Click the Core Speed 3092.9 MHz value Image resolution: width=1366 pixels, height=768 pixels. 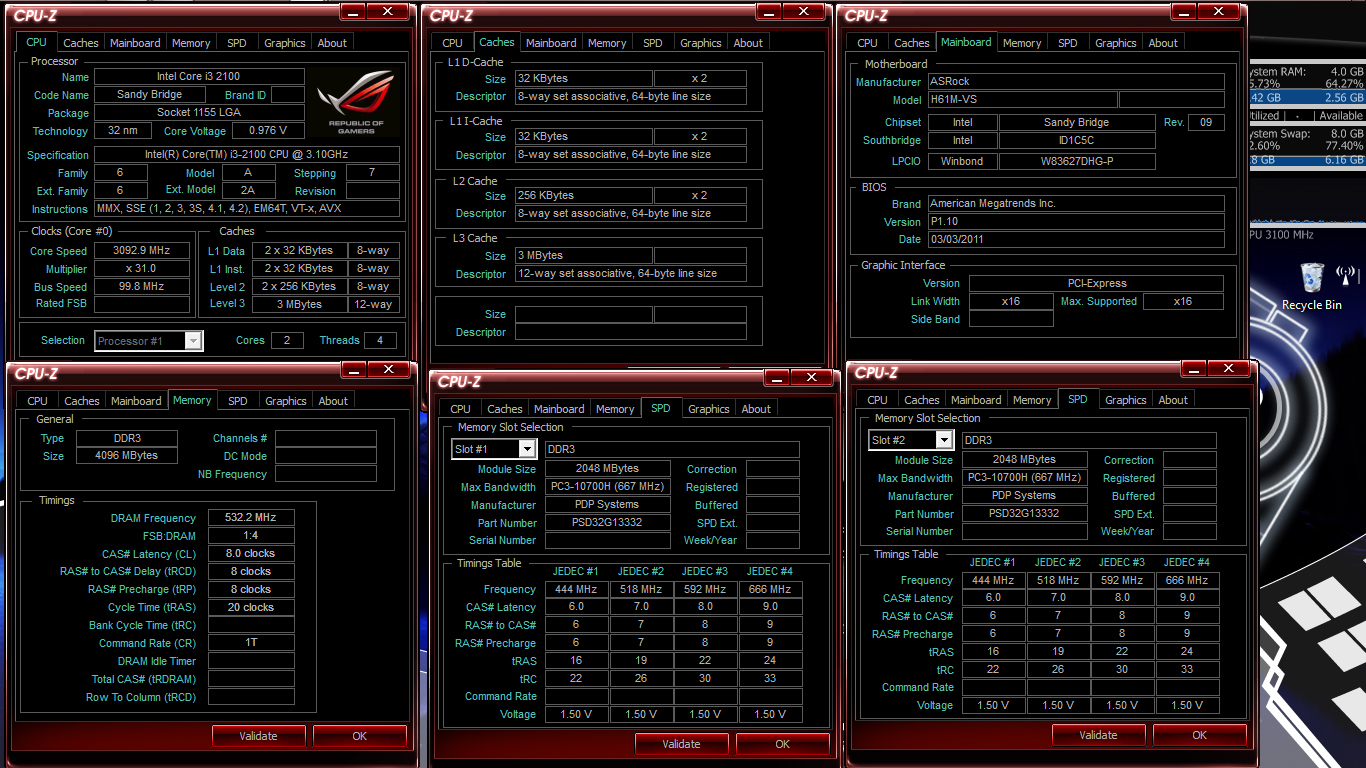141,251
